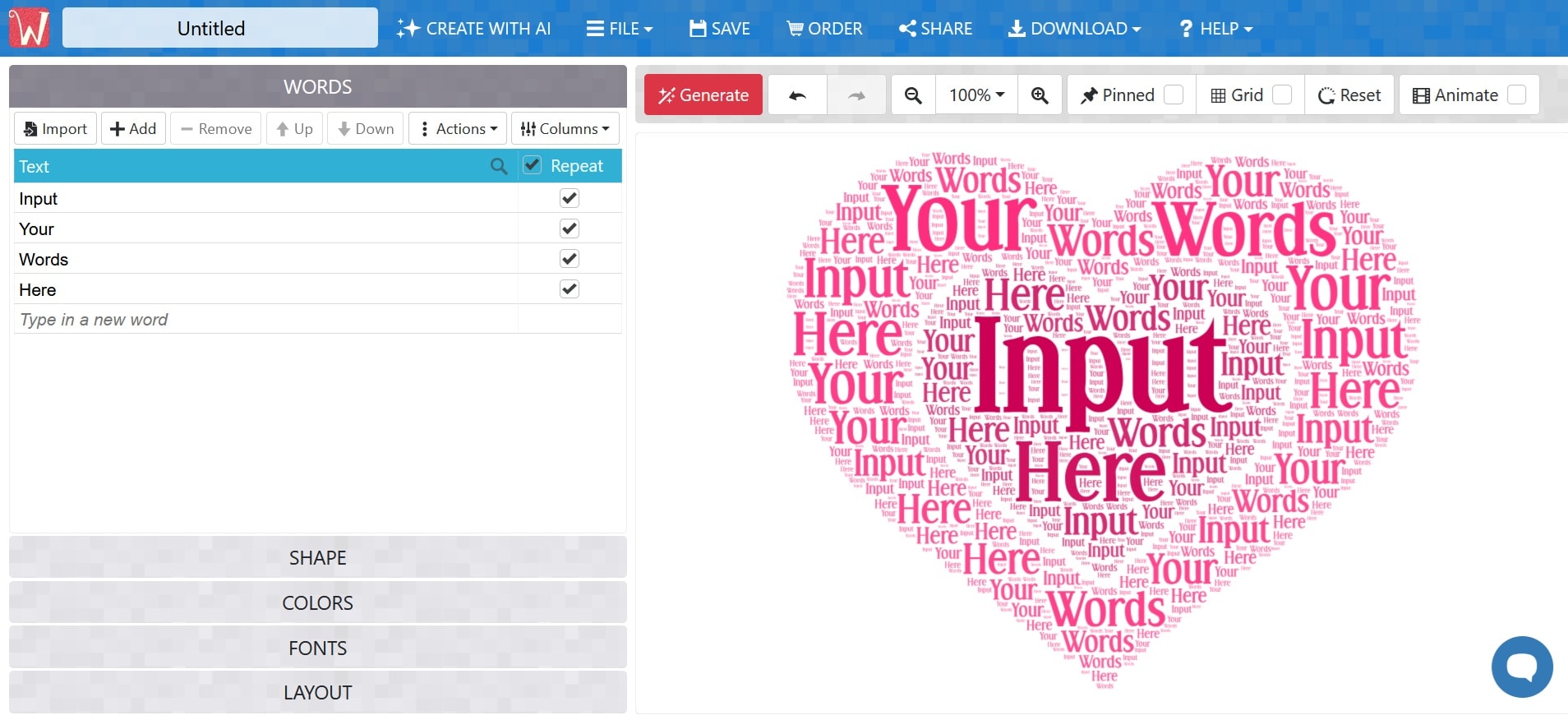Import words into the list
The width and height of the screenshot is (1568, 720).
pos(55,129)
